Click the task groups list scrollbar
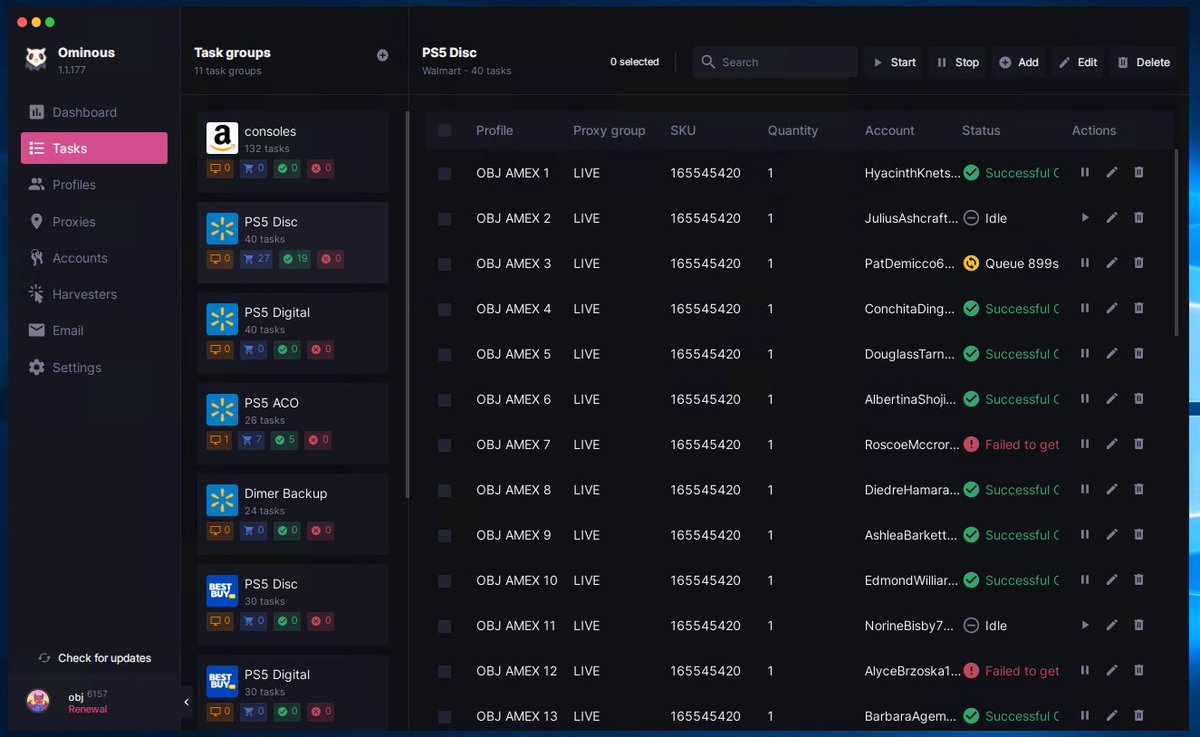This screenshot has width=1200, height=737. [407, 304]
